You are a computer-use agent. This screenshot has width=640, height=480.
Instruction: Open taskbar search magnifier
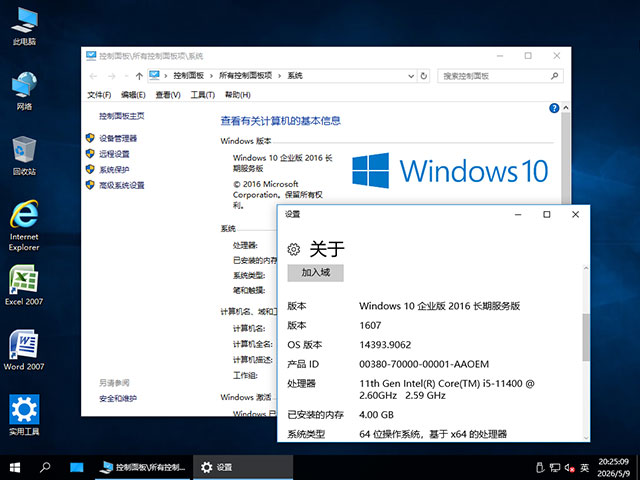click(45, 467)
